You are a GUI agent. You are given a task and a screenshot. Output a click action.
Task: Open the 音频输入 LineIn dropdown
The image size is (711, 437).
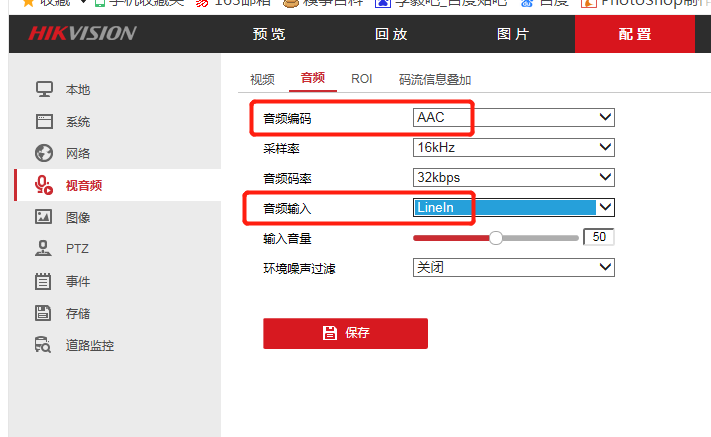coord(513,207)
